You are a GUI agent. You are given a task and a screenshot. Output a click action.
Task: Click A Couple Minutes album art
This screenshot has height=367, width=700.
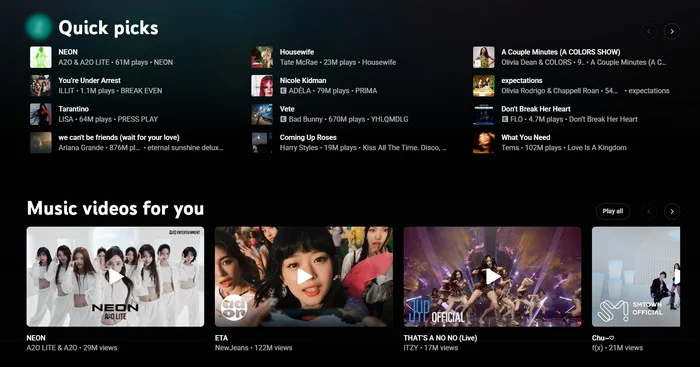pos(484,57)
